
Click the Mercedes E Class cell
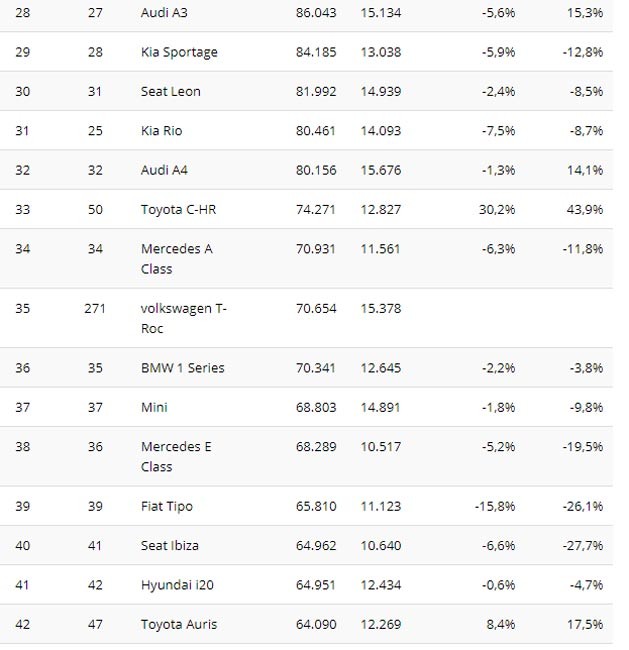pyautogui.click(x=177, y=456)
